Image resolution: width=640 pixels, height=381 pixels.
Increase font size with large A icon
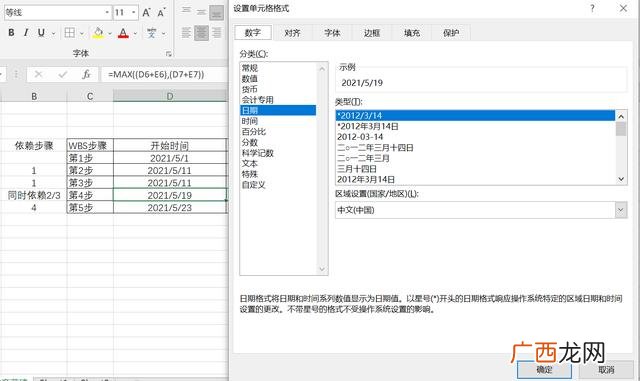(146, 13)
